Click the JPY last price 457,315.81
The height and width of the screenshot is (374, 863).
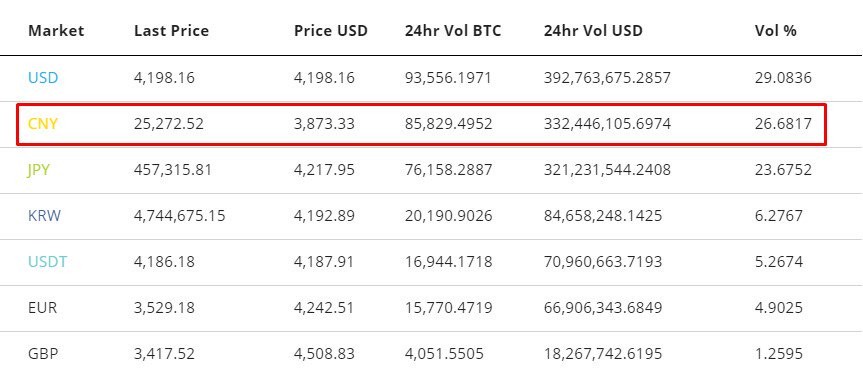click(x=172, y=170)
